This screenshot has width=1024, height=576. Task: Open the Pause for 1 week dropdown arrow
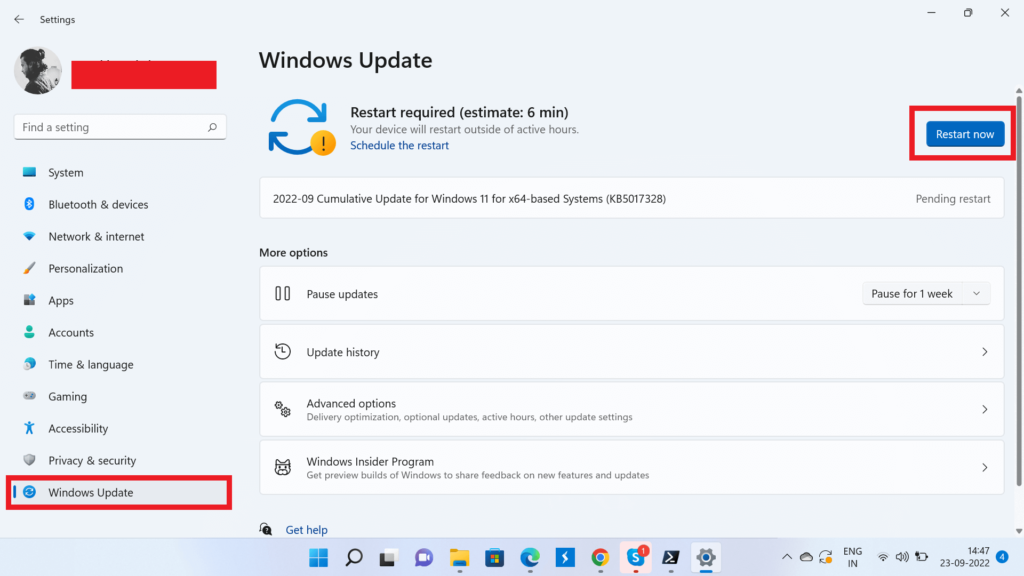(x=976, y=294)
